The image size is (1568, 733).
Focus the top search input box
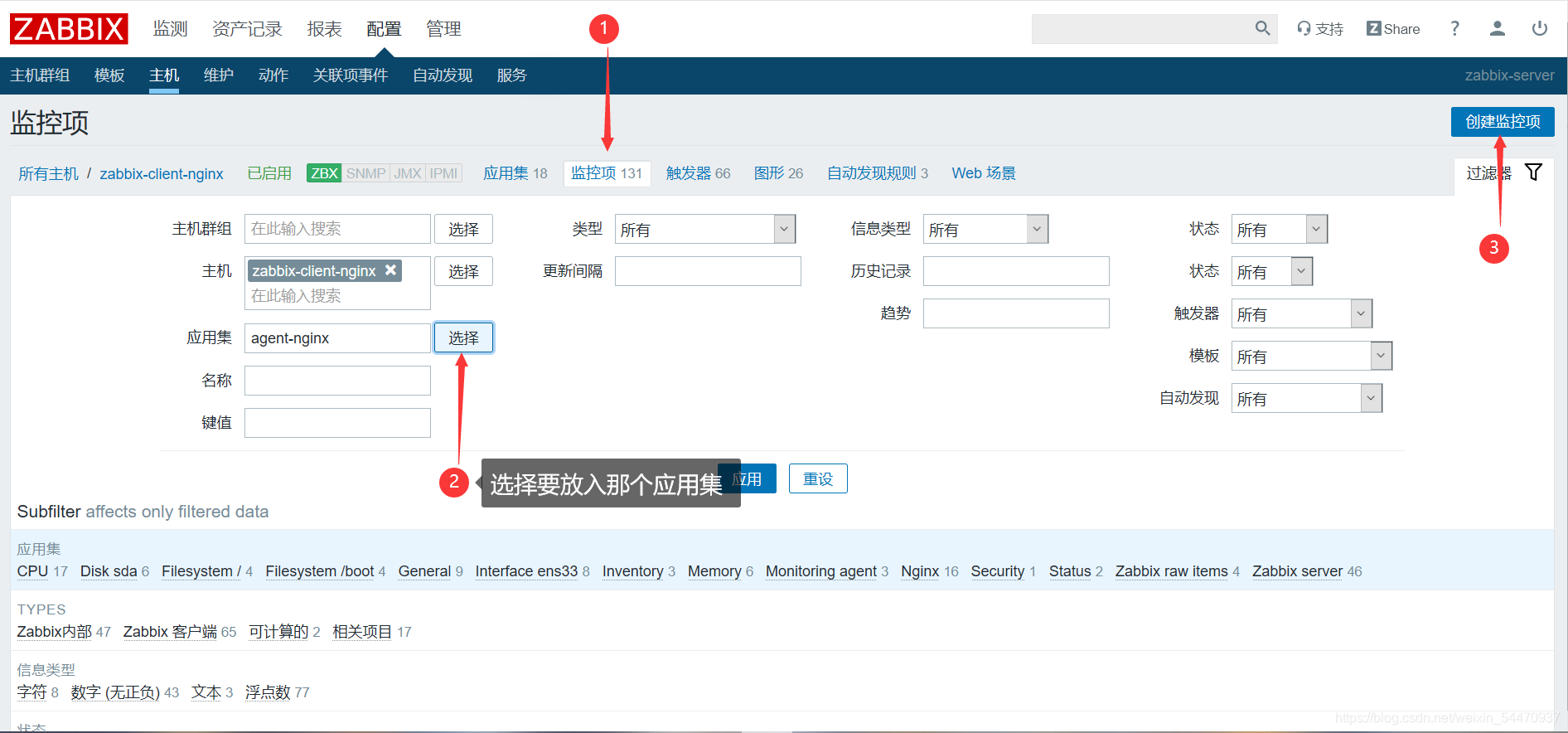coord(1142,29)
